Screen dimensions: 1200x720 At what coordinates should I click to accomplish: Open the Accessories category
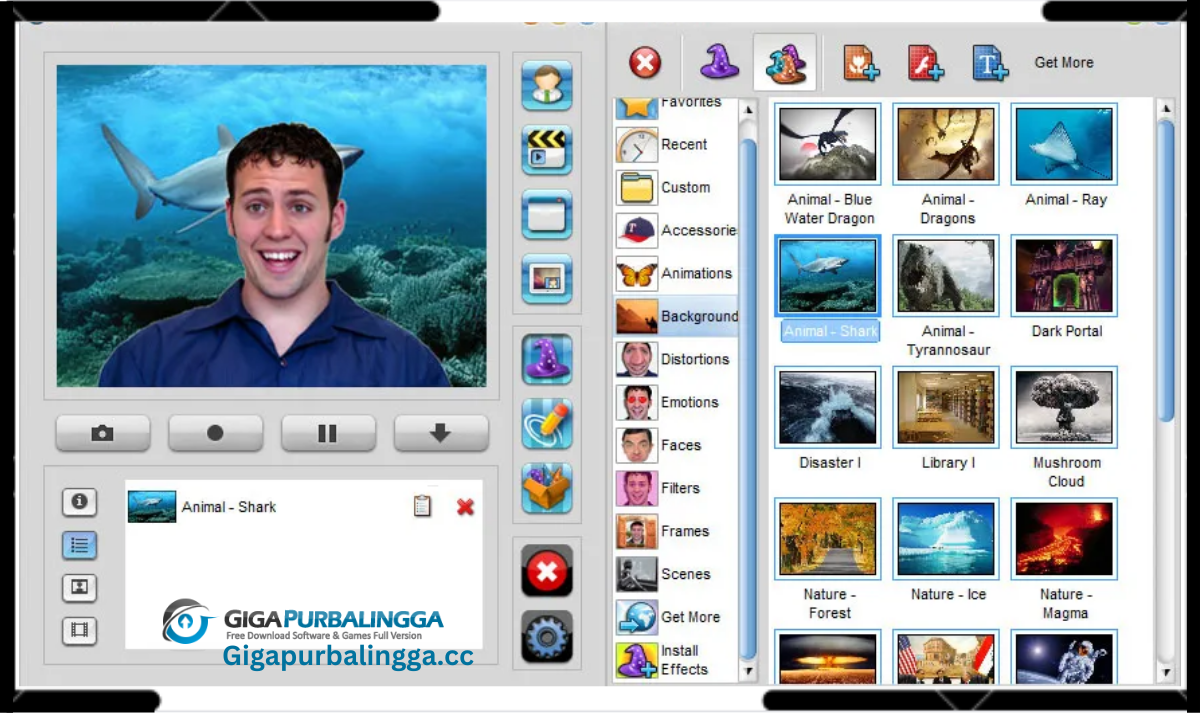(676, 230)
